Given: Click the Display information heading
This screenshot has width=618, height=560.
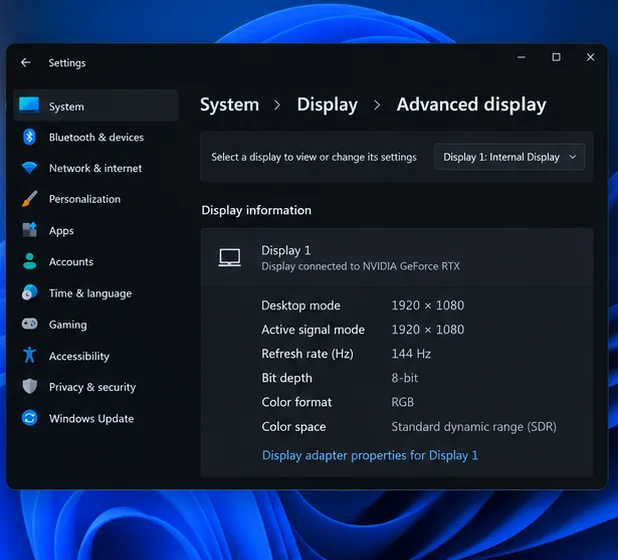Looking at the screenshot, I should (256, 210).
